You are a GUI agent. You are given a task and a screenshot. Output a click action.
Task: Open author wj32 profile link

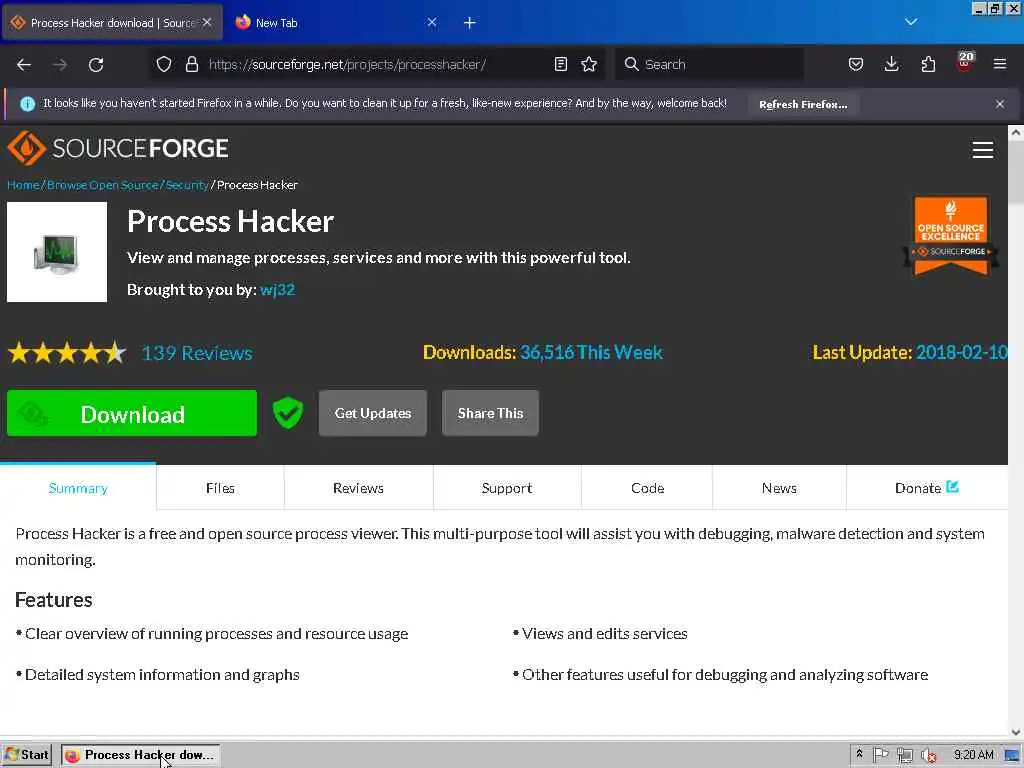278,289
